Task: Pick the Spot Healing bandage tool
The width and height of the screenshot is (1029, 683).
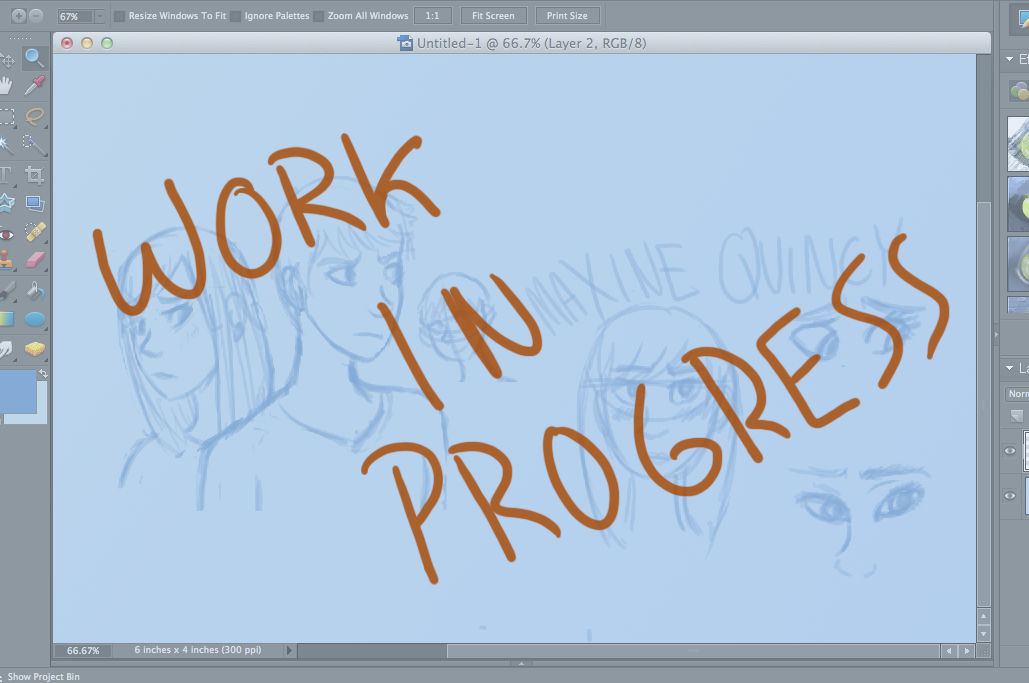Action: click(35, 232)
